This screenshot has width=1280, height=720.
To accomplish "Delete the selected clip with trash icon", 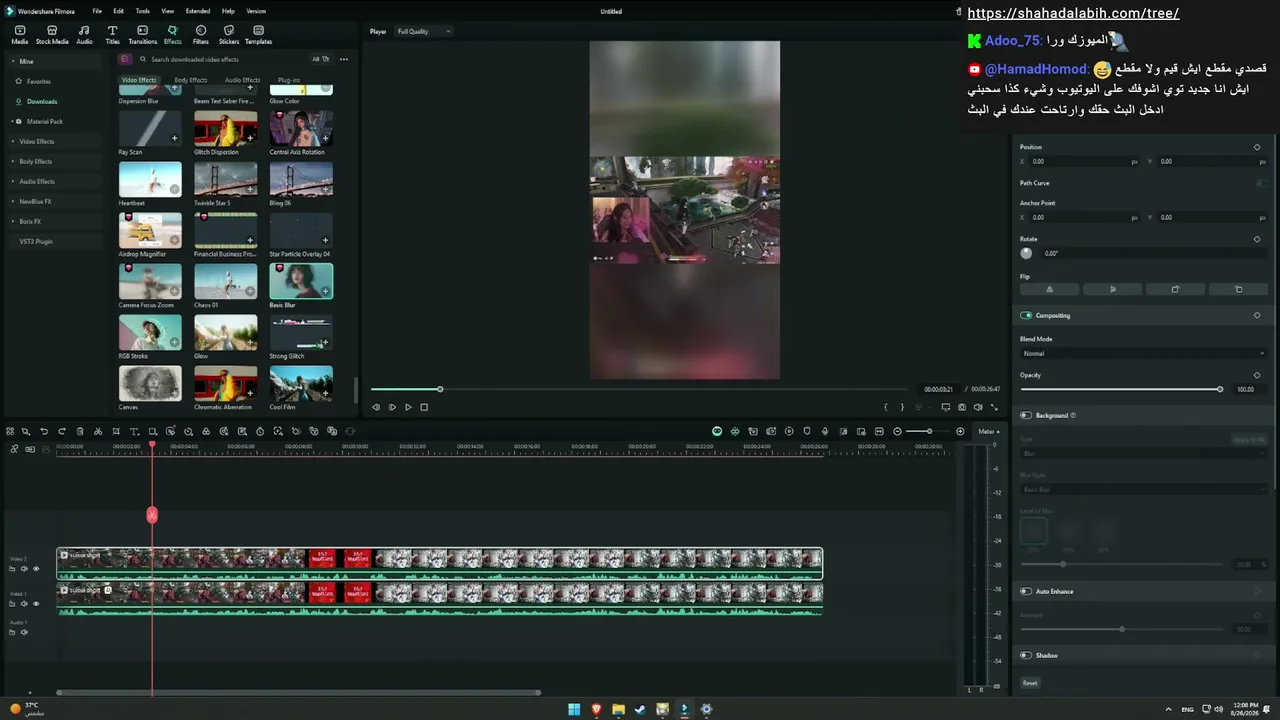I will (x=80, y=432).
